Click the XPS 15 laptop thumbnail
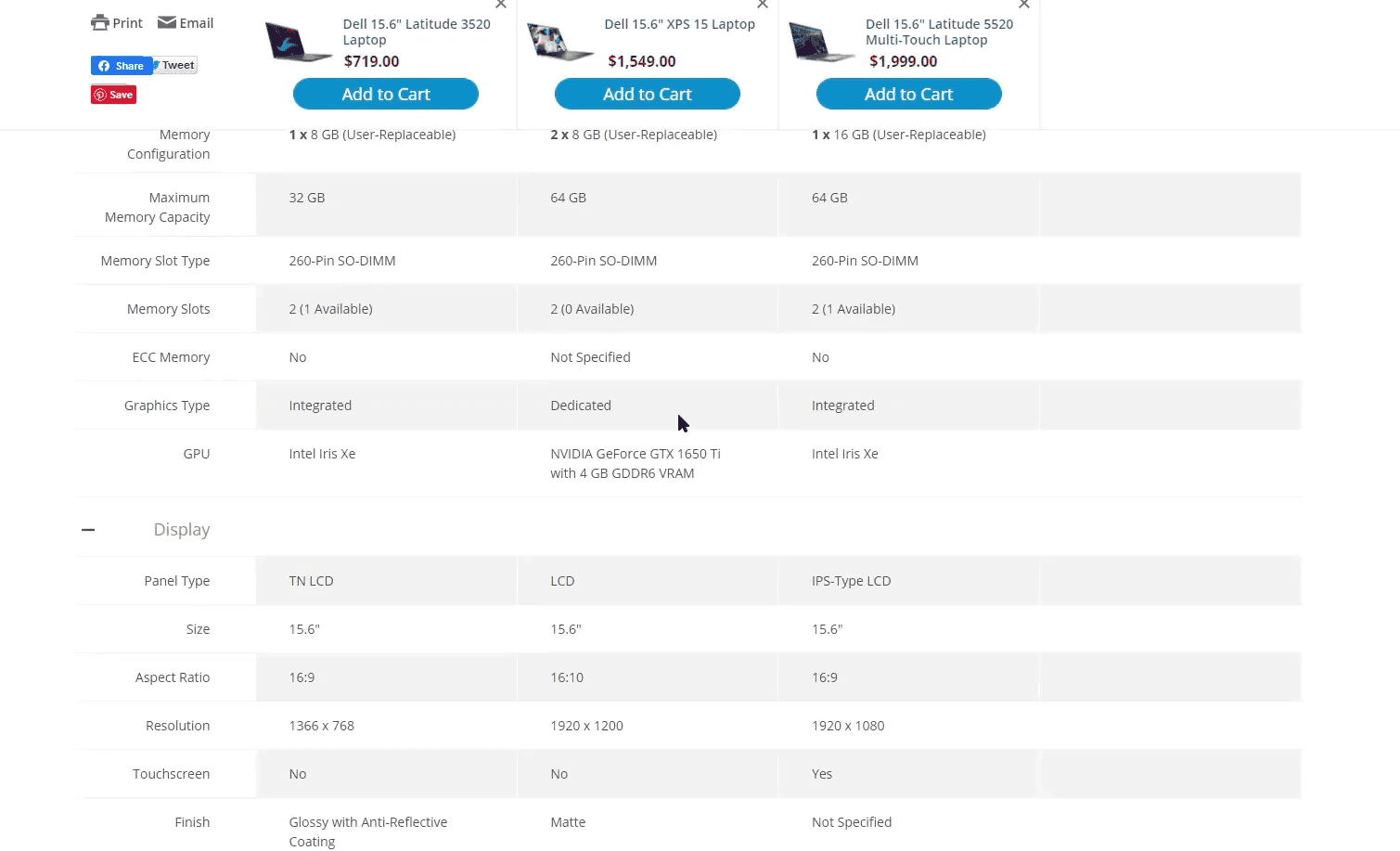The width and height of the screenshot is (1400, 851). [560, 42]
